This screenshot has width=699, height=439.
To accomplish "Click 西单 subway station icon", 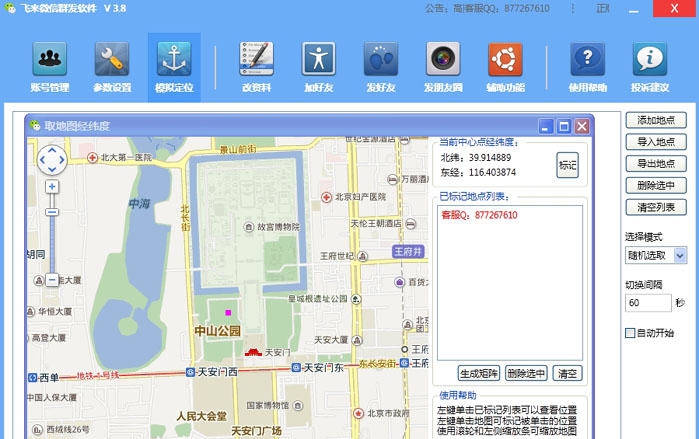I will 33,377.
